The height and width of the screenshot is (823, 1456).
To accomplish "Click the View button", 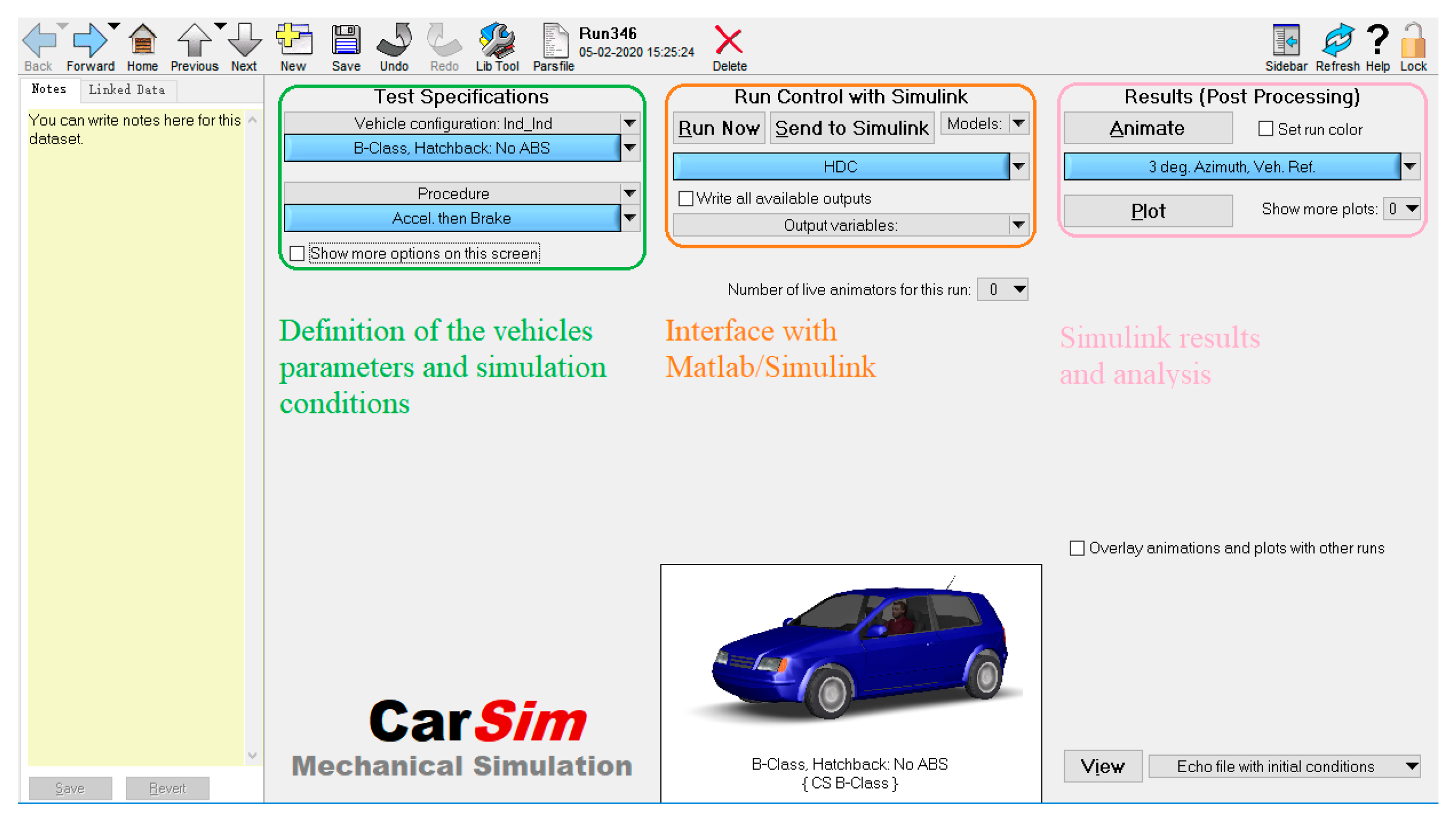I will 1103,766.
